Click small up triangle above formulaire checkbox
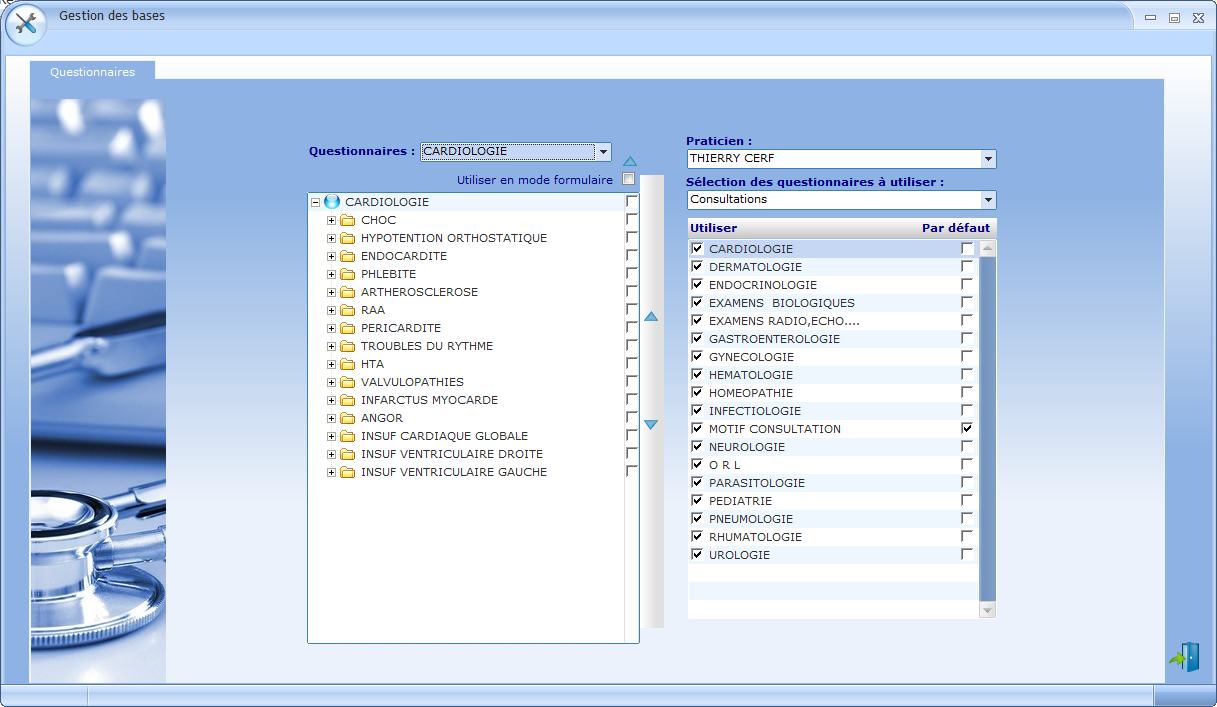 click(x=630, y=161)
